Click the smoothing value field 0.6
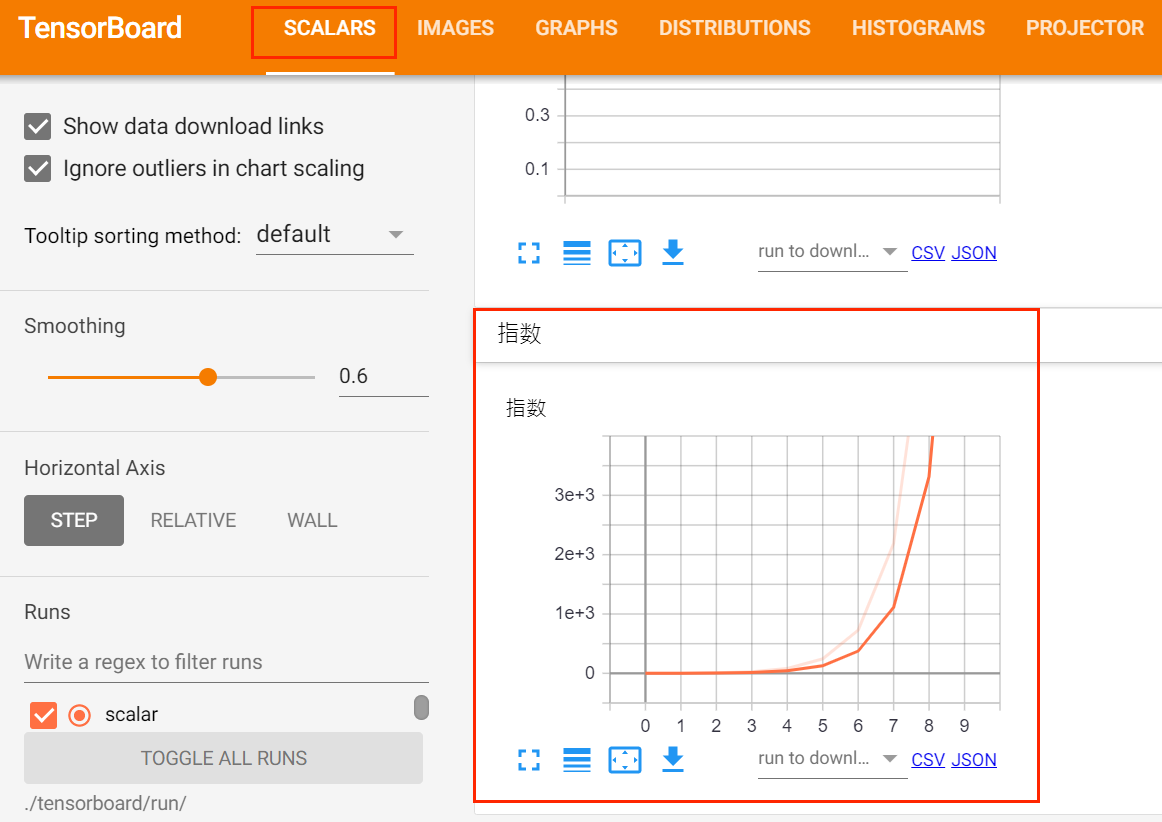This screenshot has width=1162, height=822. coord(384,377)
